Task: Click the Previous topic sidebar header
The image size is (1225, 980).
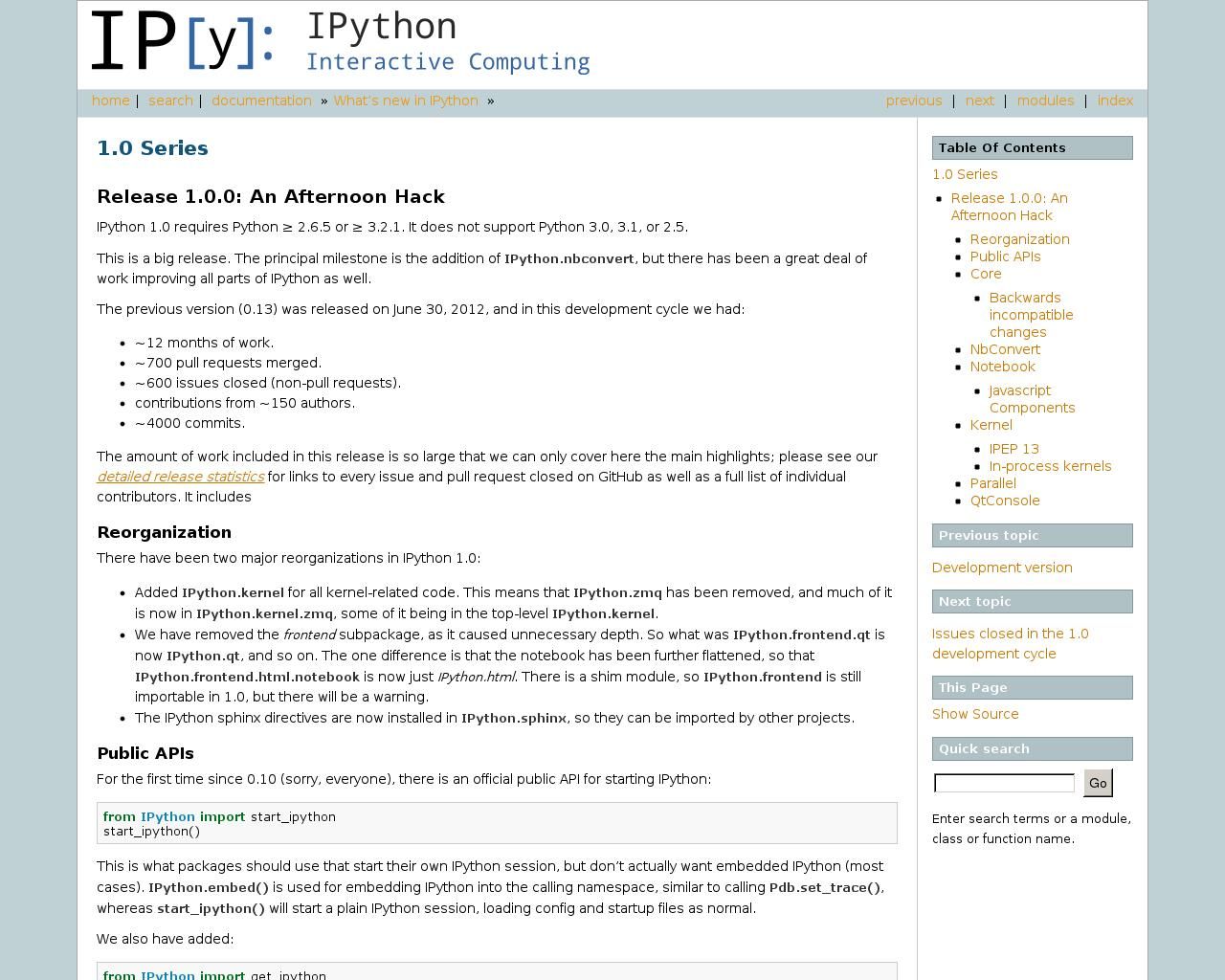Action: [1032, 535]
